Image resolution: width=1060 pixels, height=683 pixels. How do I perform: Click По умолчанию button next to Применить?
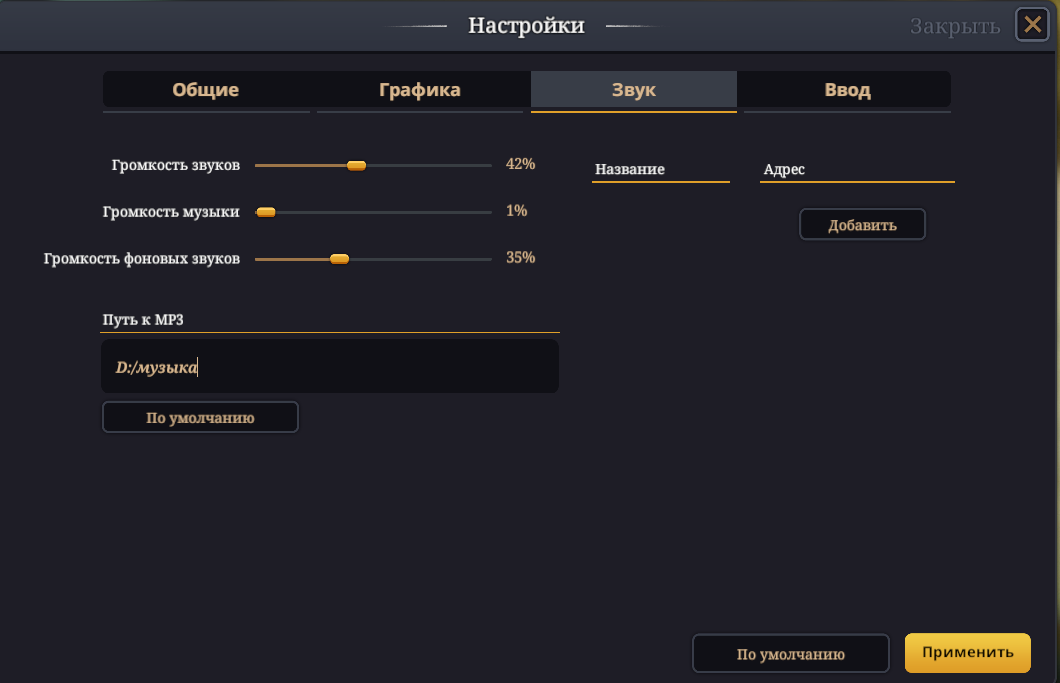point(790,654)
